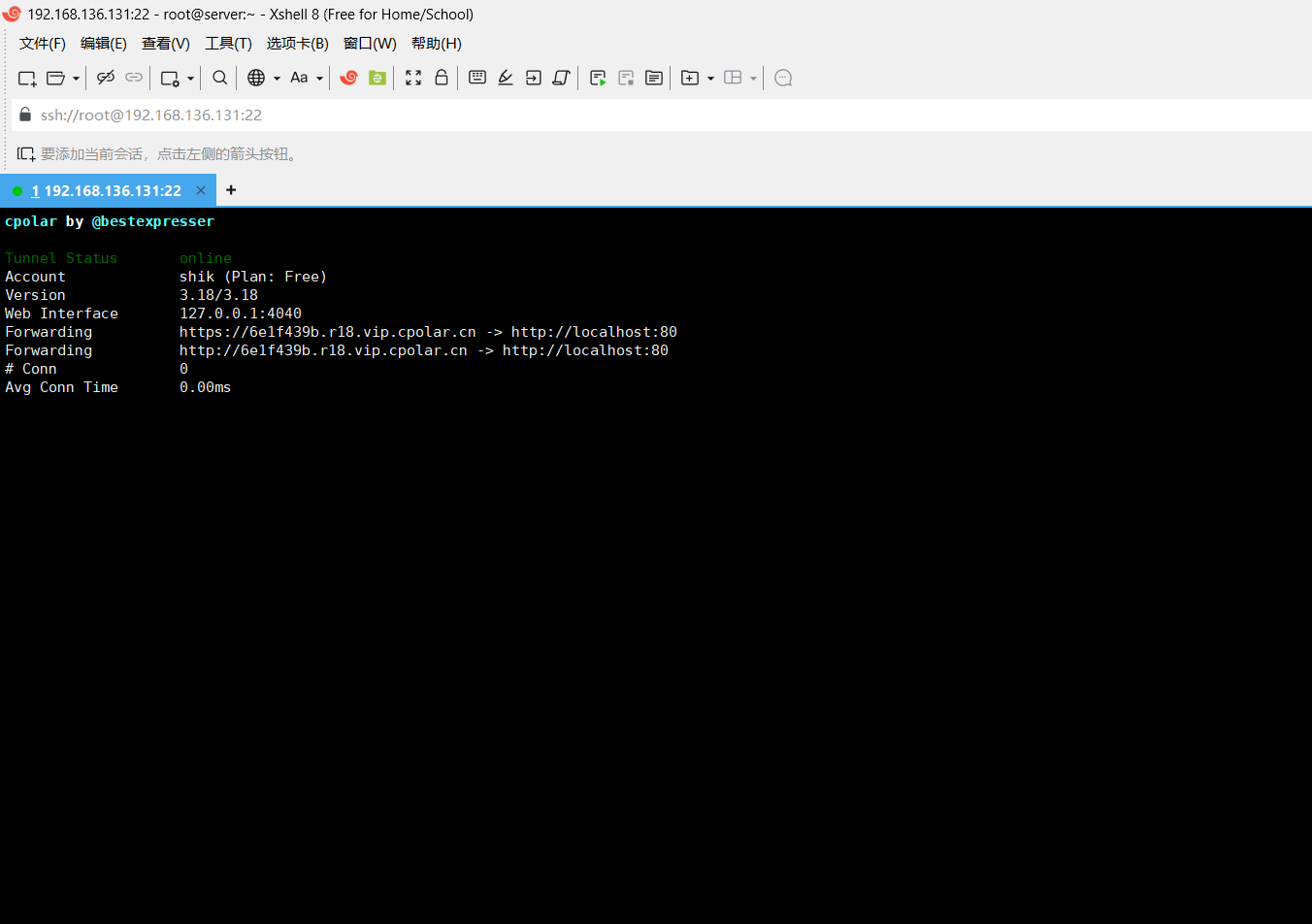
Task: Click the Script scroll icon
Action: pyautogui.click(x=561, y=78)
